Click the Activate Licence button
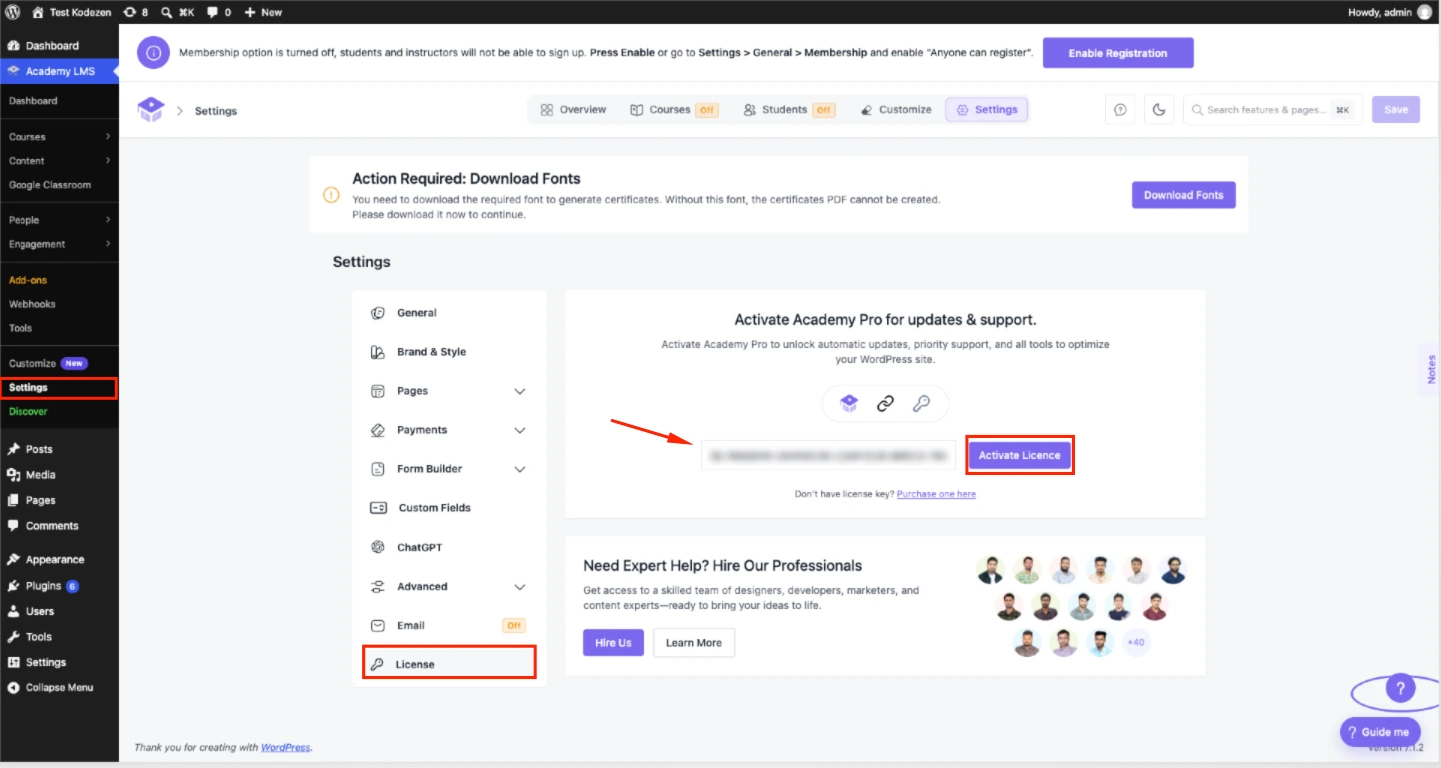Image resolution: width=1441 pixels, height=768 pixels. pyautogui.click(x=1020, y=455)
